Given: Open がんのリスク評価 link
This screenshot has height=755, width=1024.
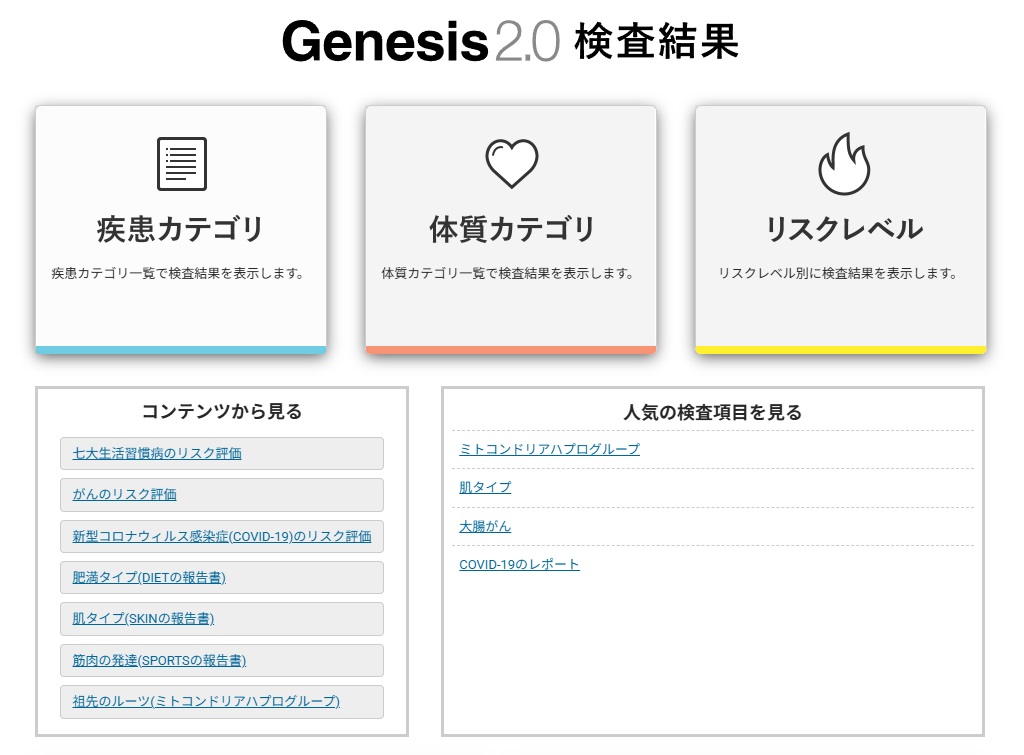Looking at the screenshot, I should point(125,494).
